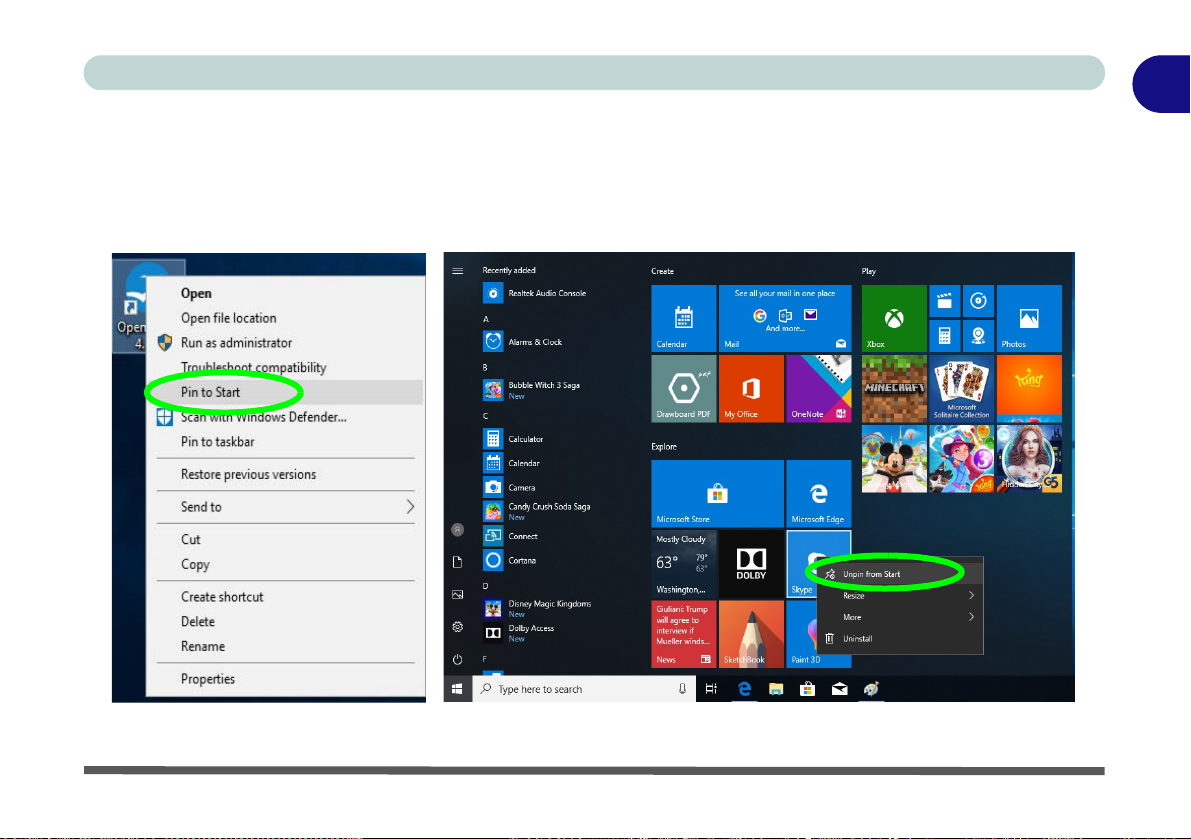Launch Microsoft Edge tile

click(818, 494)
